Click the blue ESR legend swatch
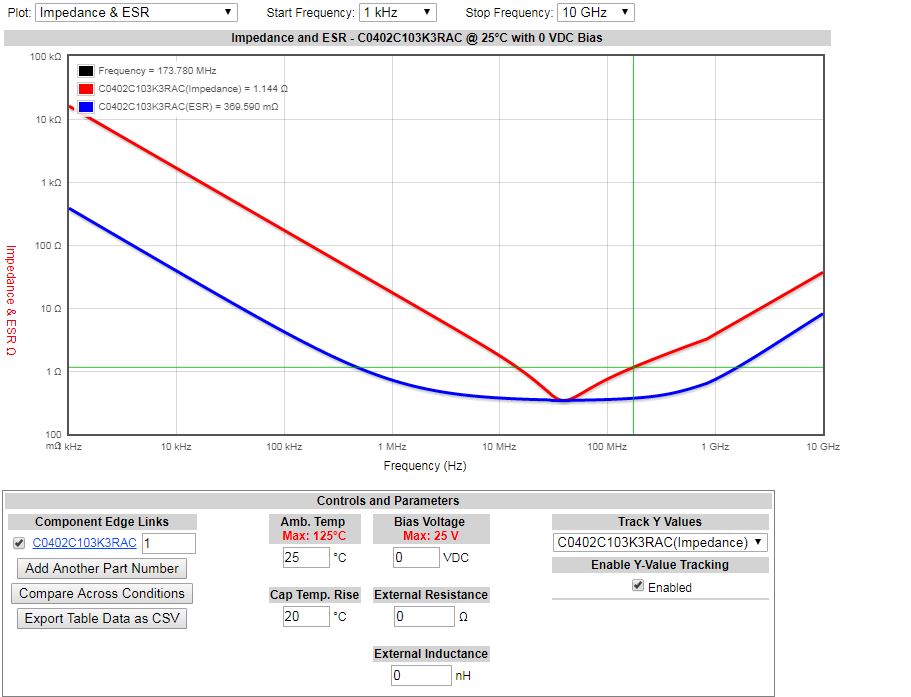The height and width of the screenshot is (697, 911). pyautogui.click(x=86, y=106)
